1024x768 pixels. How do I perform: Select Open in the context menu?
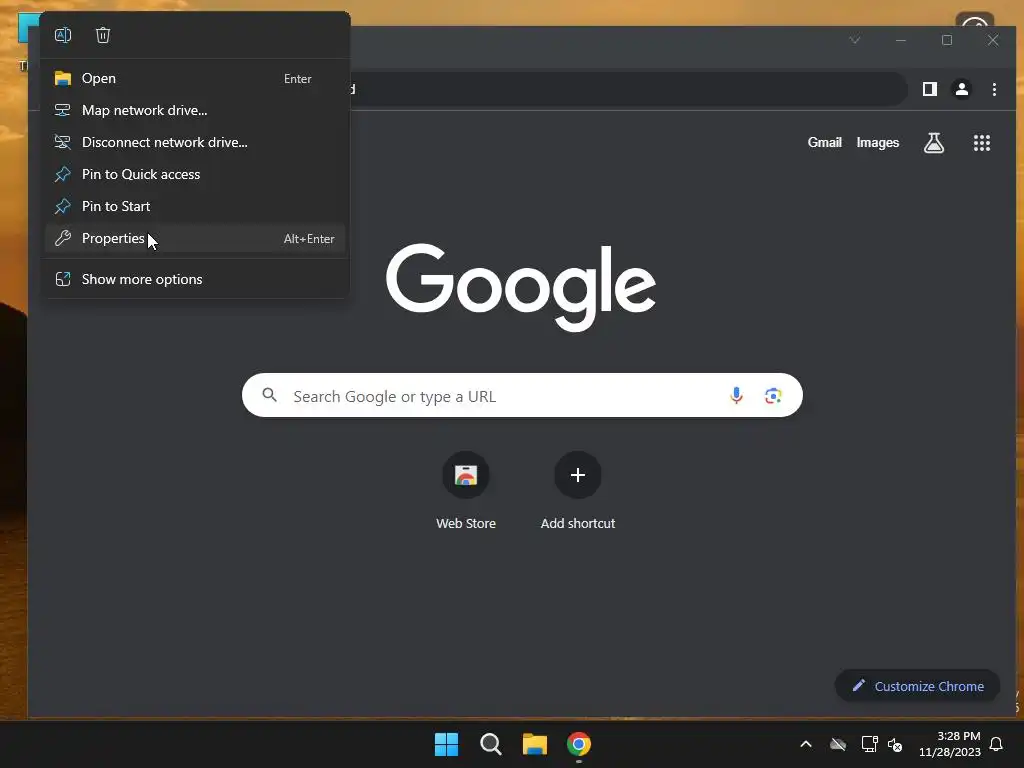click(195, 78)
